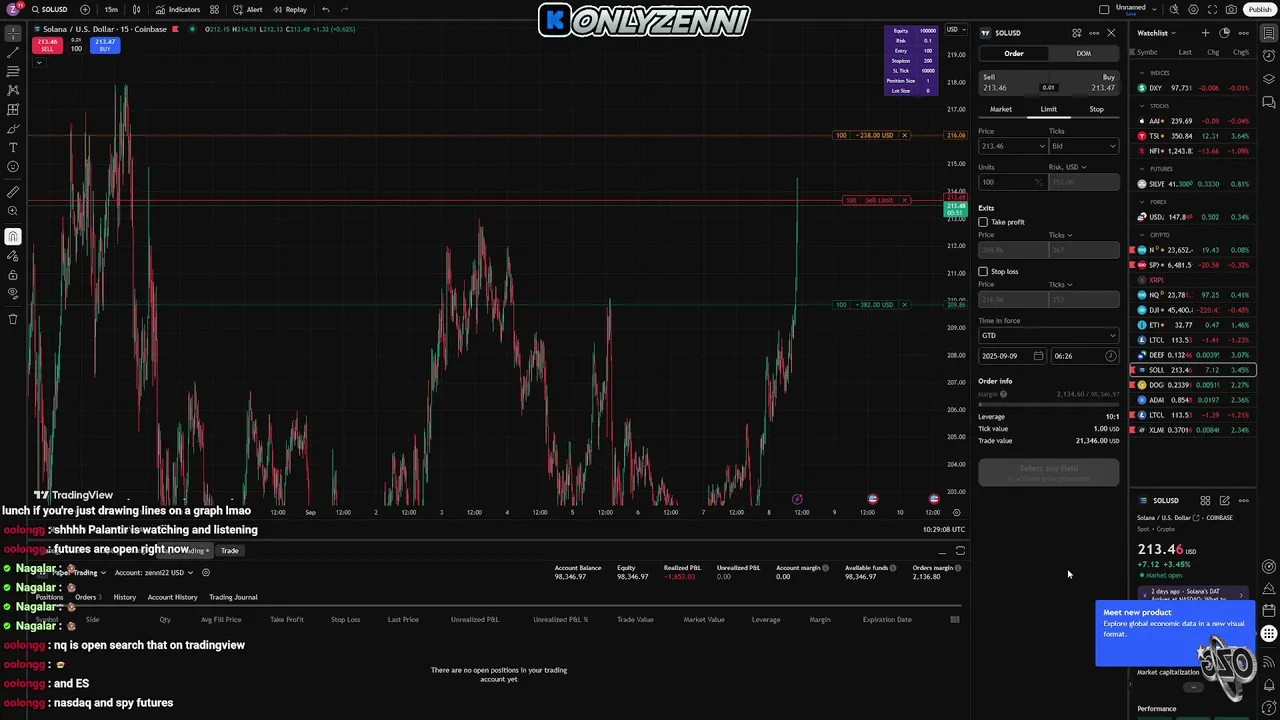The height and width of the screenshot is (720, 1280).
Task: Open the Account zenni22 USD dropdown
Action: click(153, 573)
